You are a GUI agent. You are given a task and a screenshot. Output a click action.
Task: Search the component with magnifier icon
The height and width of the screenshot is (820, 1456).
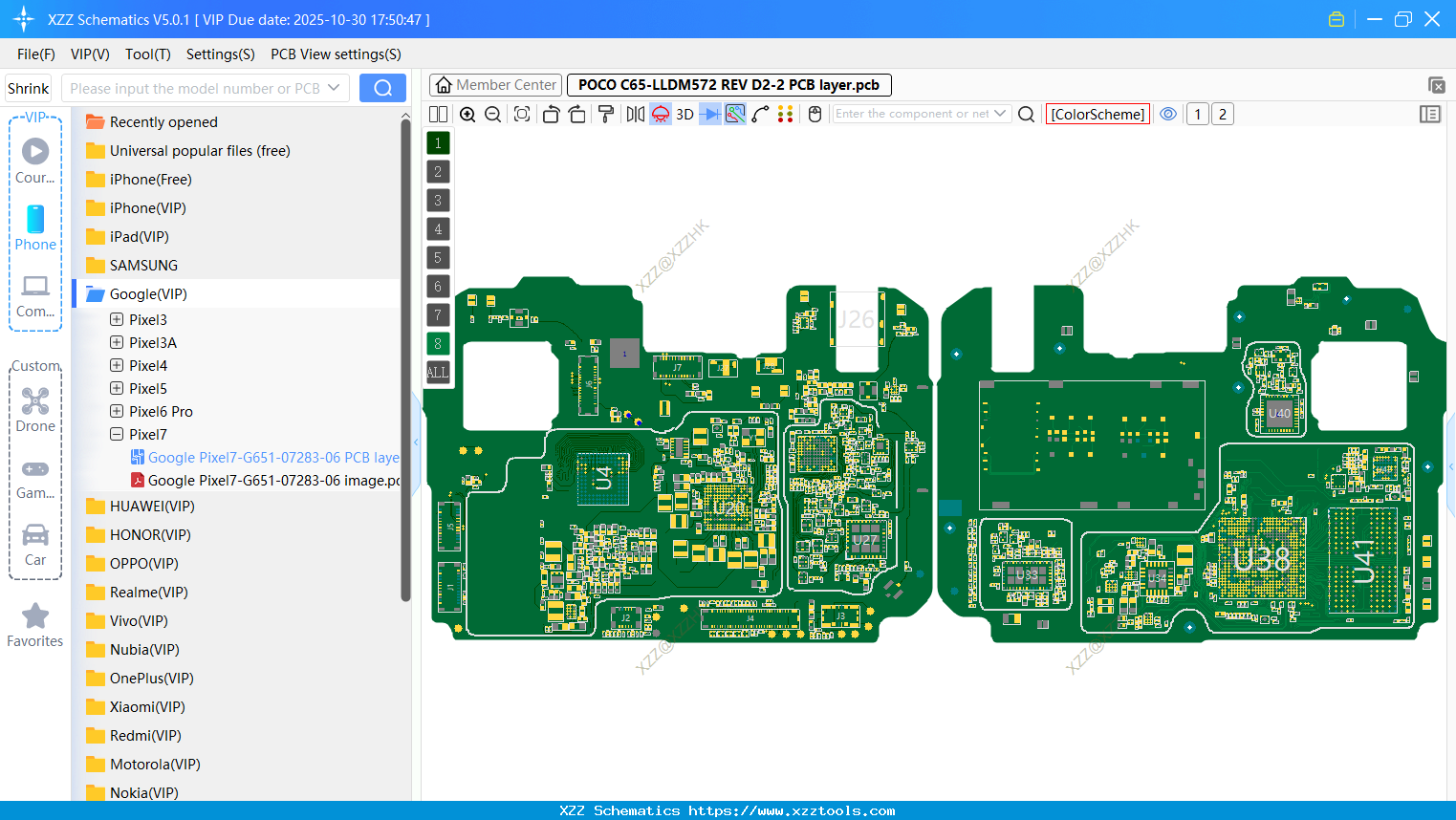click(1026, 114)
